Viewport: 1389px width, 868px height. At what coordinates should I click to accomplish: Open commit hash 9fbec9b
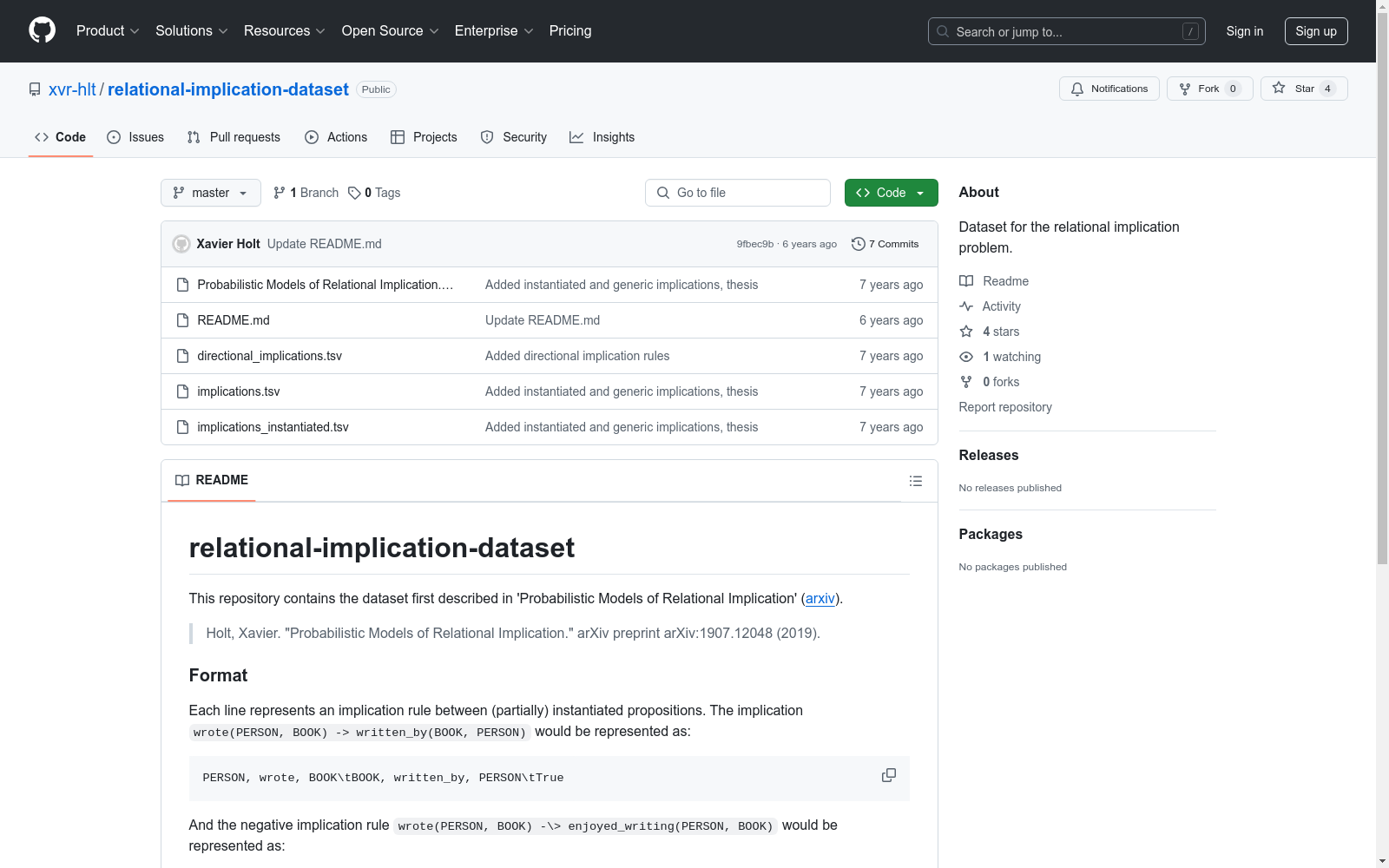(x=755, y=244)
